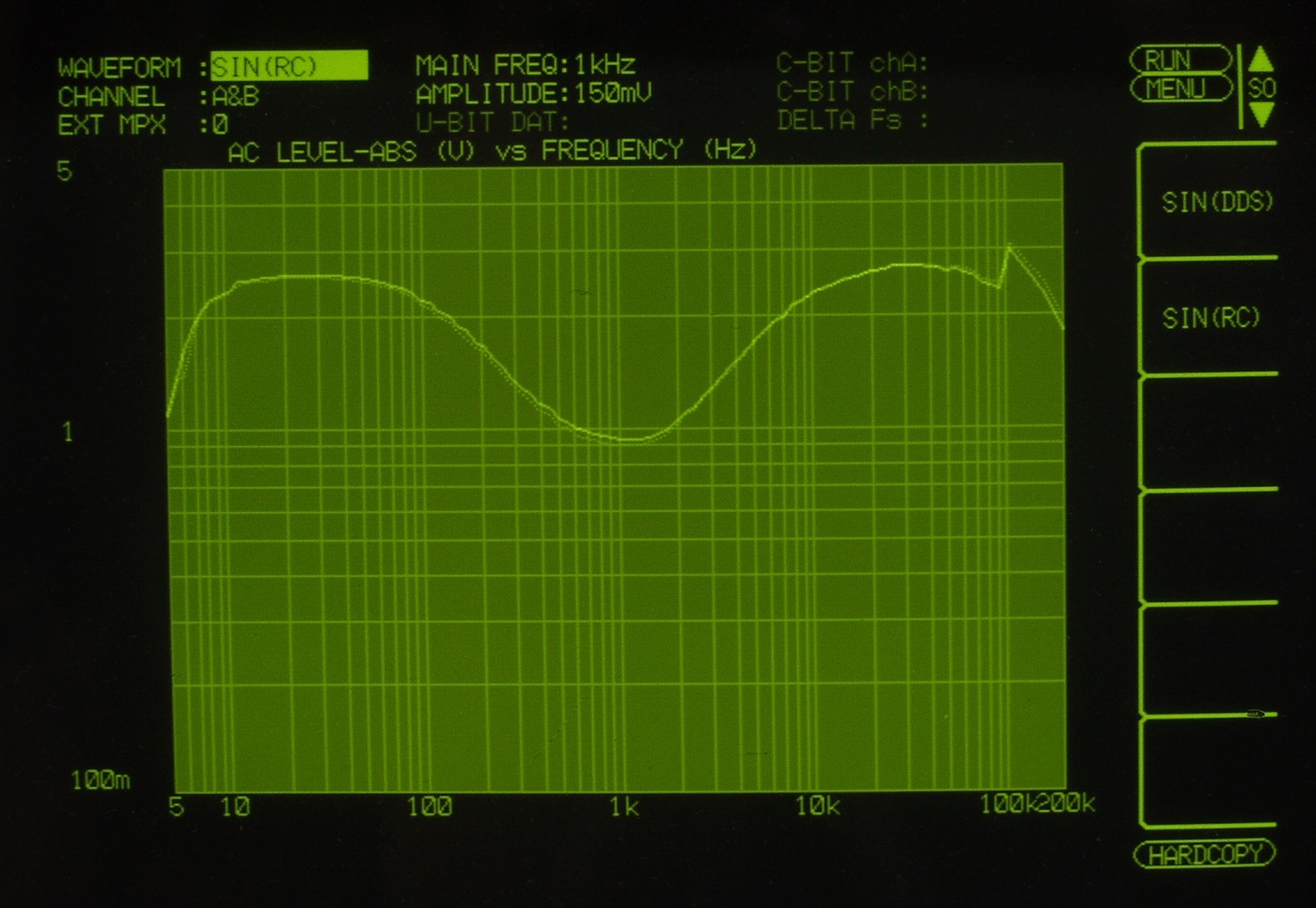This screenshot has width=1316, height=908.
Task: Select the EXT MPX value 0
Action: point(219,125)
